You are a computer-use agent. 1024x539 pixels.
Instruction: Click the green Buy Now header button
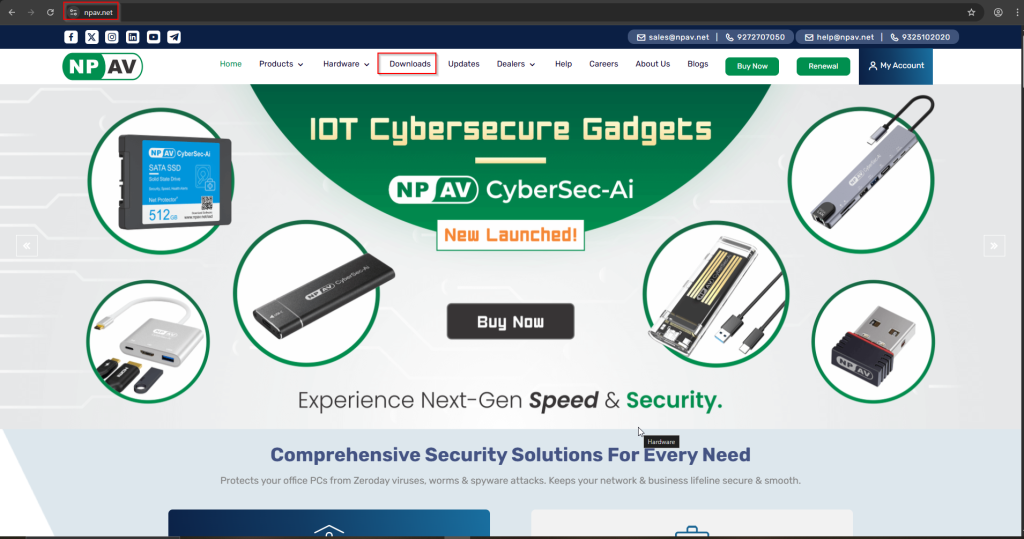752,66
